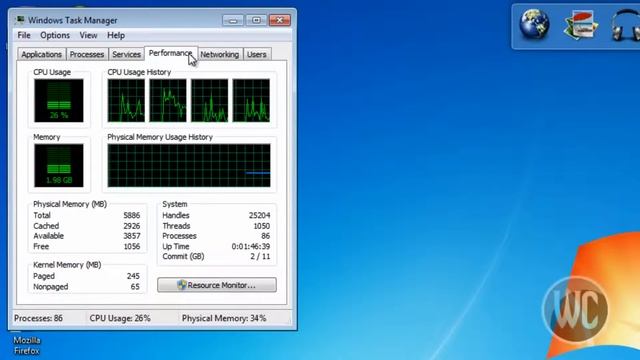Viewport: 640px width, 360px height.
Task: Click the CPU Usage History label
Action: tap(139, 72)
